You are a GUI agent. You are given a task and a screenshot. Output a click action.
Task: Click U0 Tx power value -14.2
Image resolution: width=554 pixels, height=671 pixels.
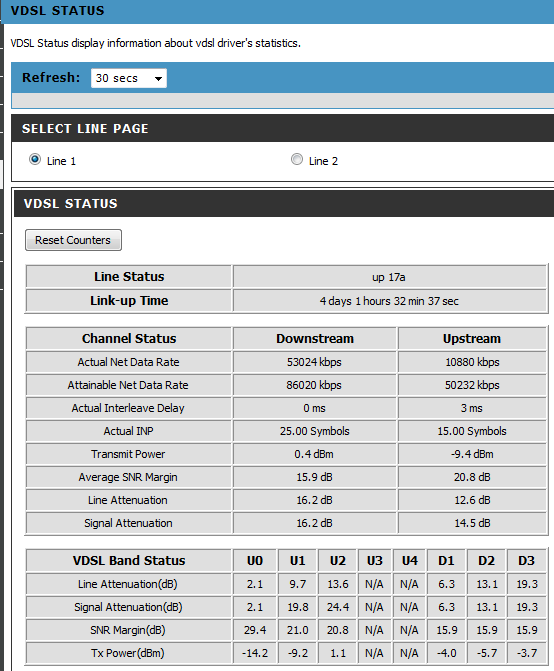255,653
